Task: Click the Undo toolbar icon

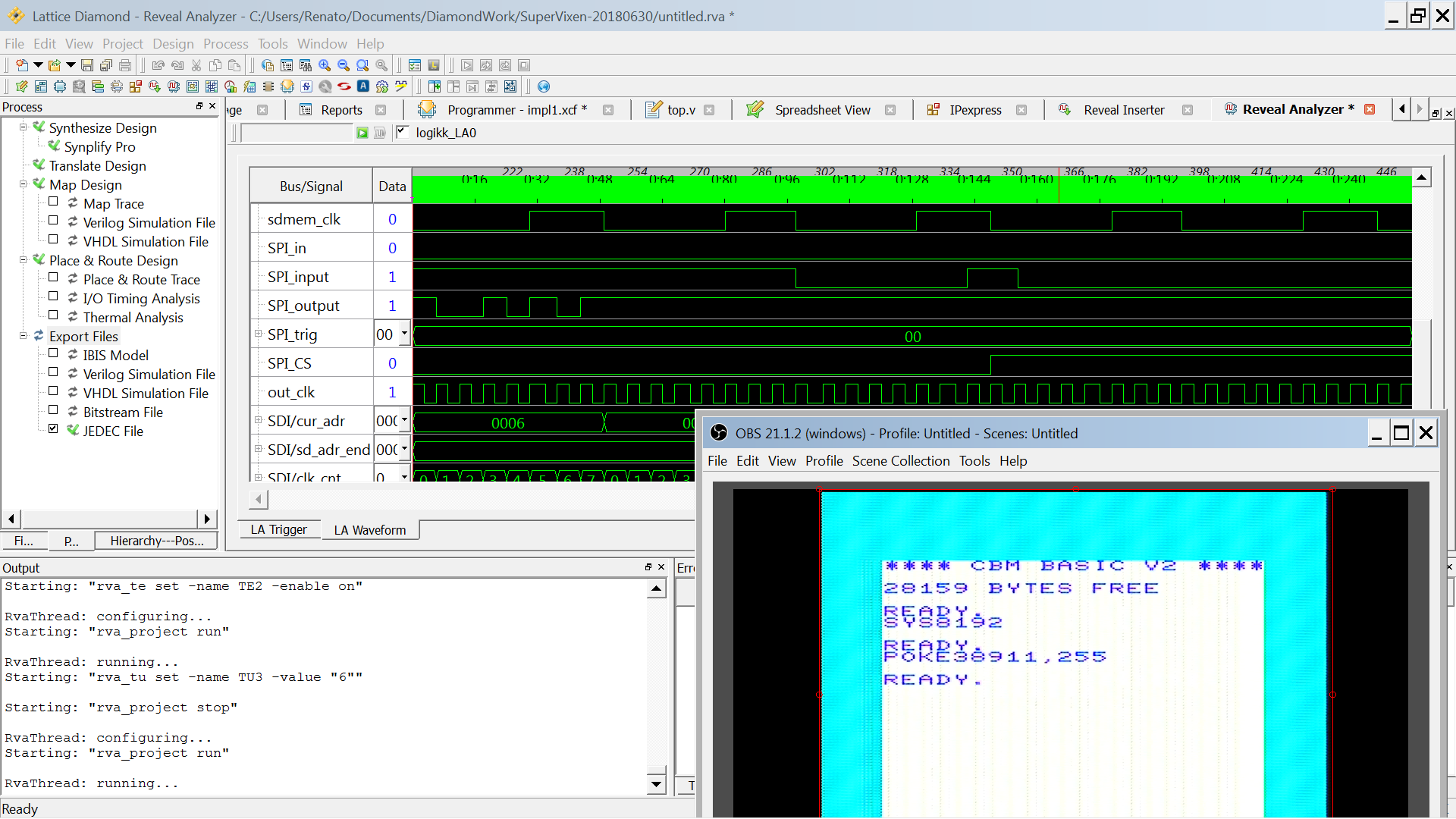Action: 158,65
